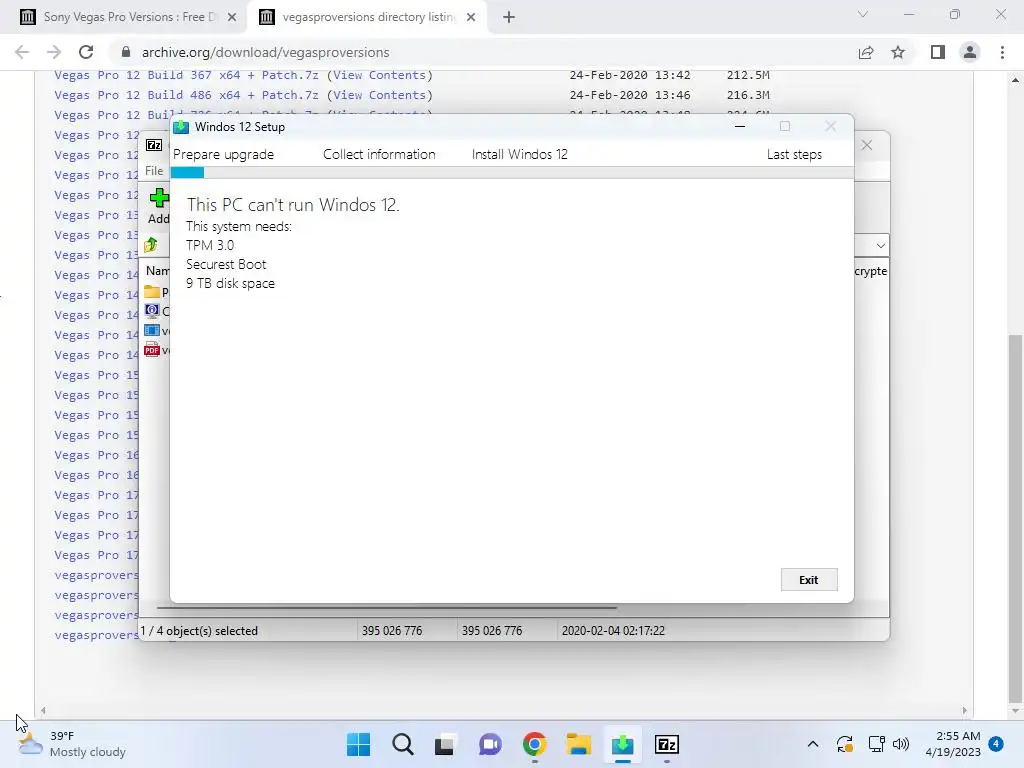Click the 1 / 4 object(s) selected status

[200, 631]
